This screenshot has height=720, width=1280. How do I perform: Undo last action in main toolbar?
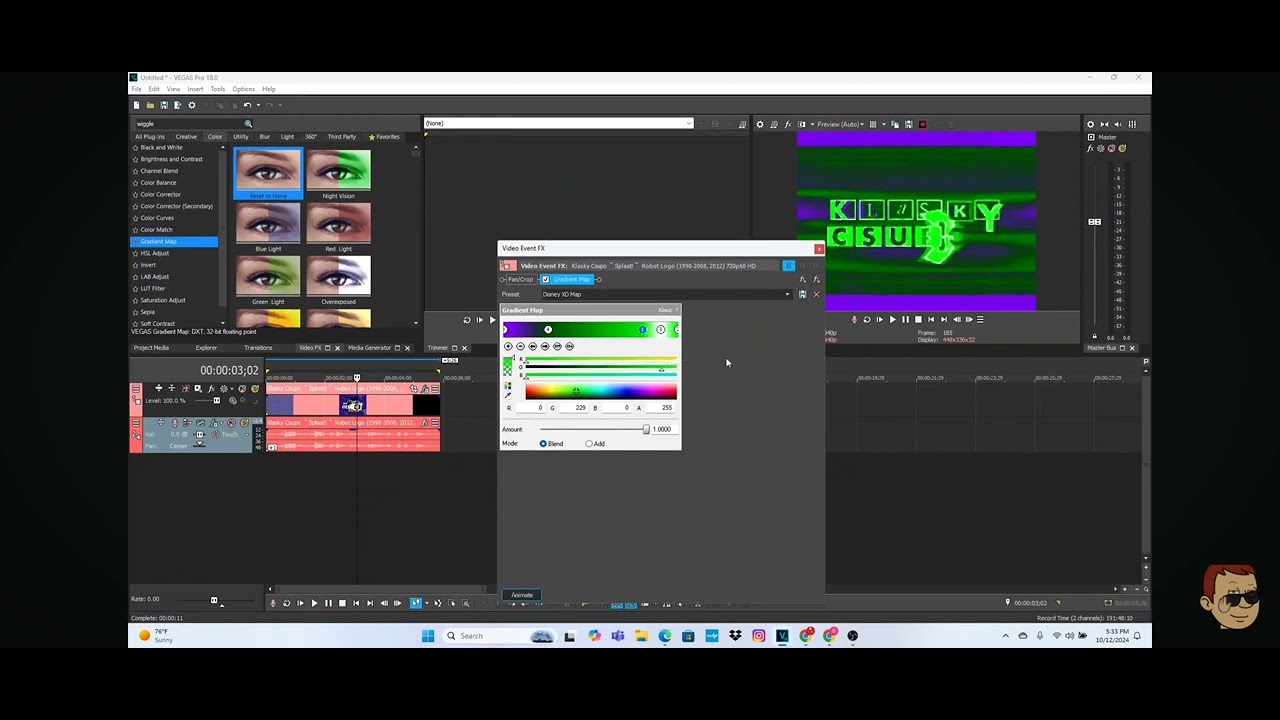[247, 105]
